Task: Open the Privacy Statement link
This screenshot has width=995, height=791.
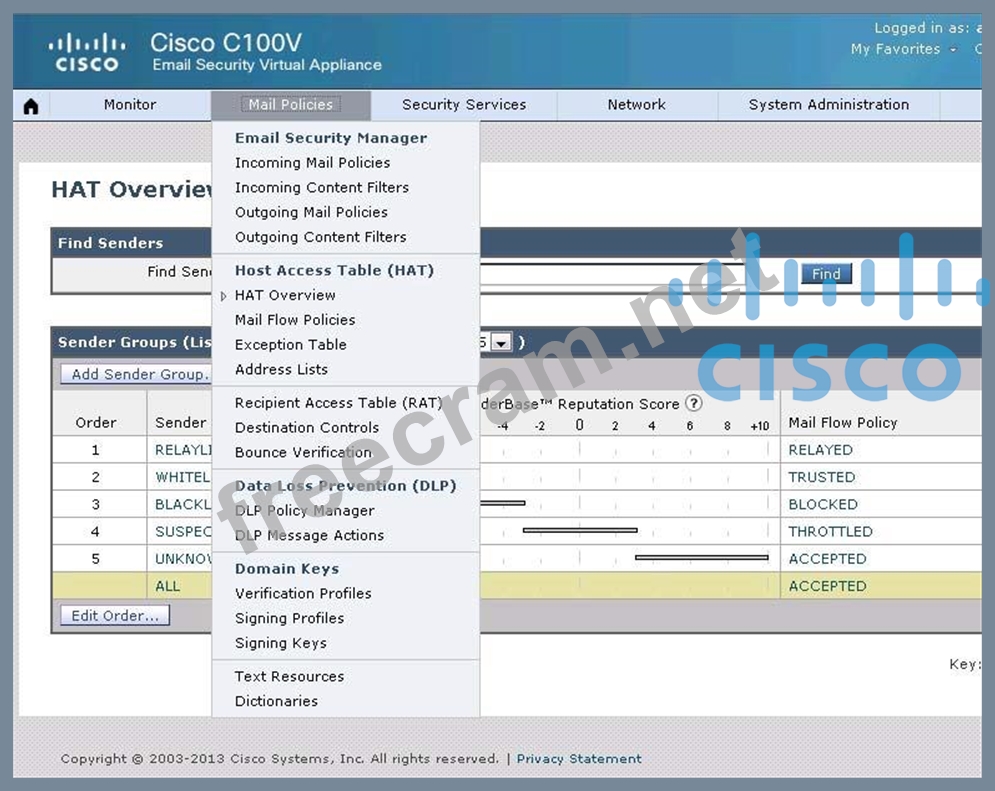Action: click(x=579, y=759)
